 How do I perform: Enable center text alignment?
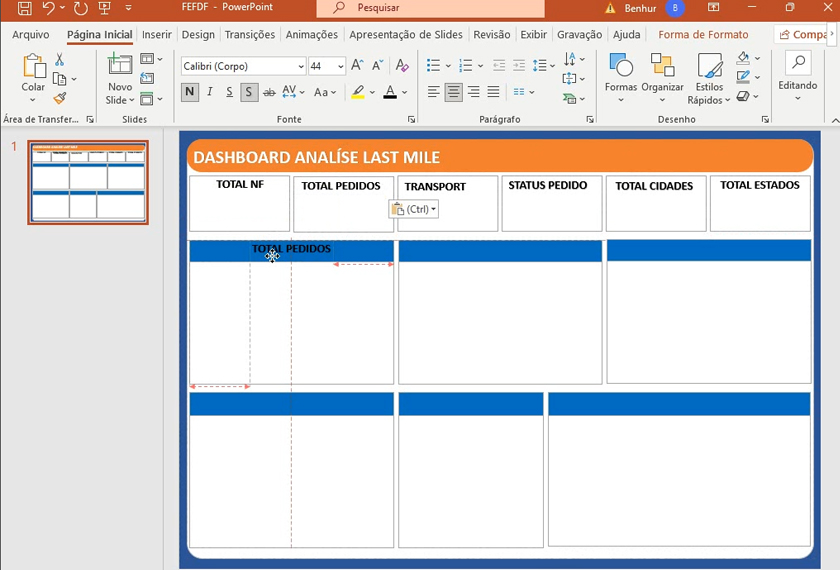(x=453, y=92)
